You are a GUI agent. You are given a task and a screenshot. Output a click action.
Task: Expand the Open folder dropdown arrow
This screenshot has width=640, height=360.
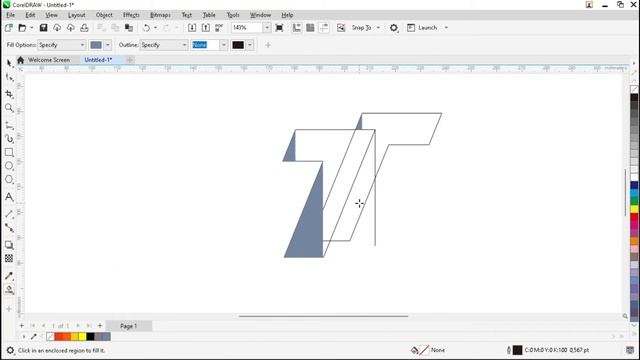[x=31, y=28]
